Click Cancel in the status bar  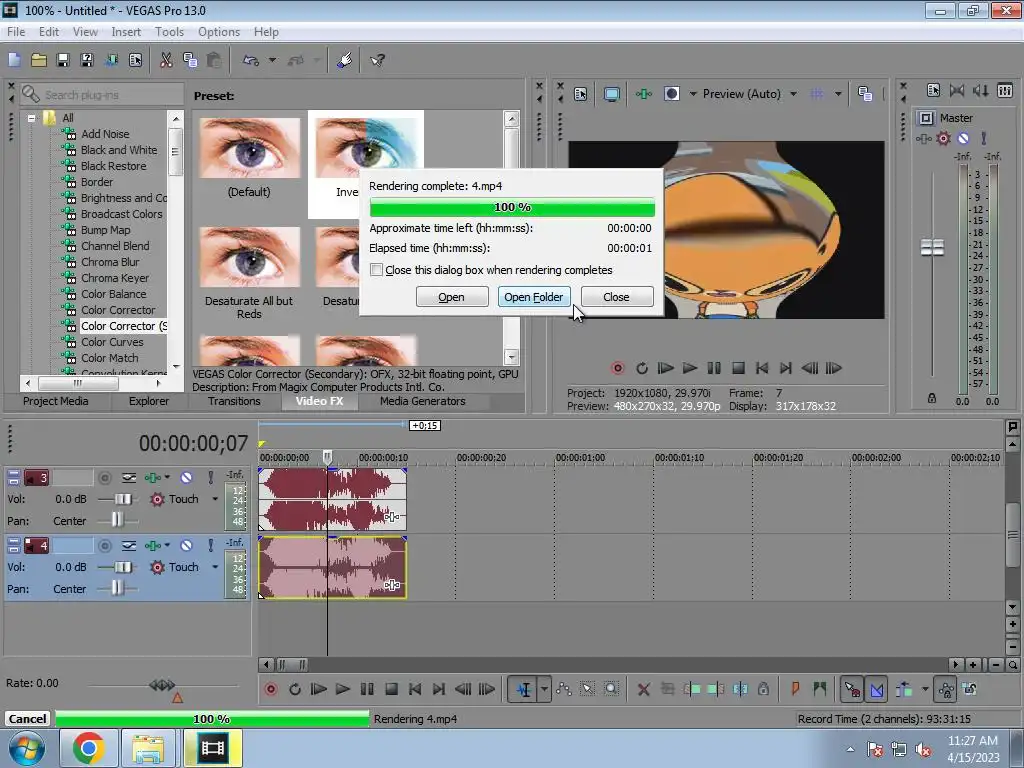pos(27,719)
